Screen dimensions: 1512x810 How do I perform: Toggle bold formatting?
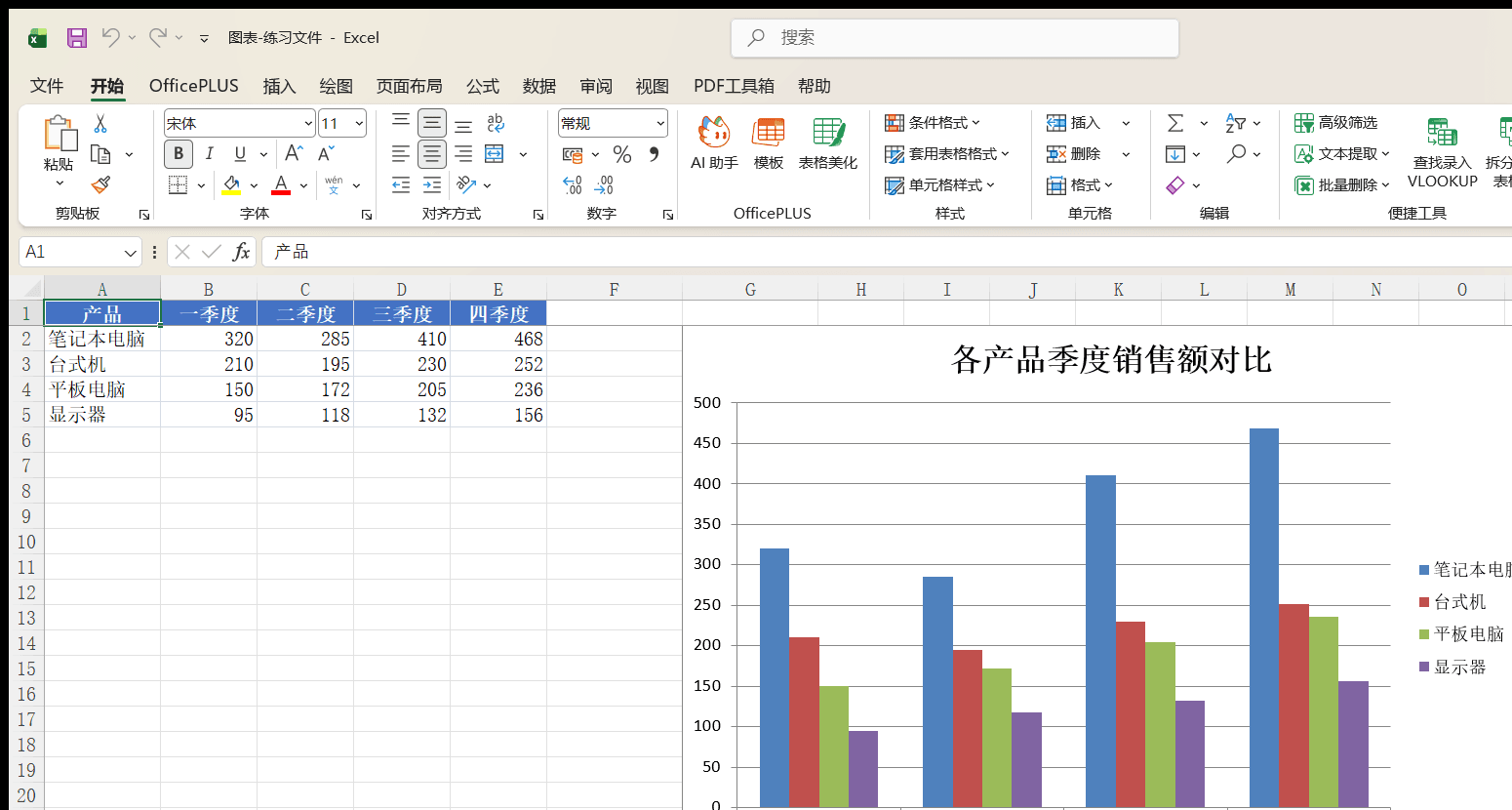pos(178,154)
